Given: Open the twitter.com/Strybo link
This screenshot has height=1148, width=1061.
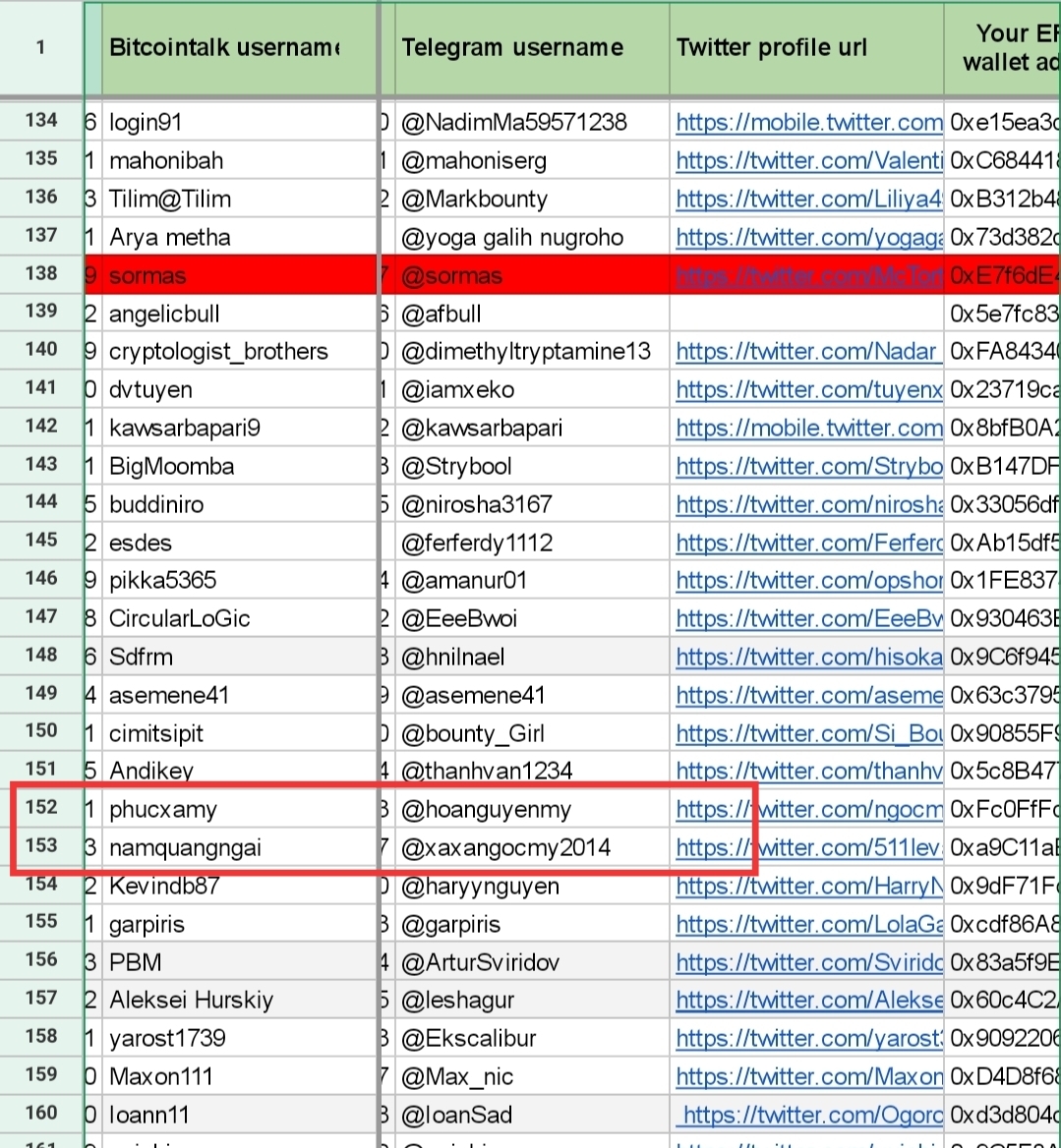Looking at the screenshot, I should tap(809, 466).
